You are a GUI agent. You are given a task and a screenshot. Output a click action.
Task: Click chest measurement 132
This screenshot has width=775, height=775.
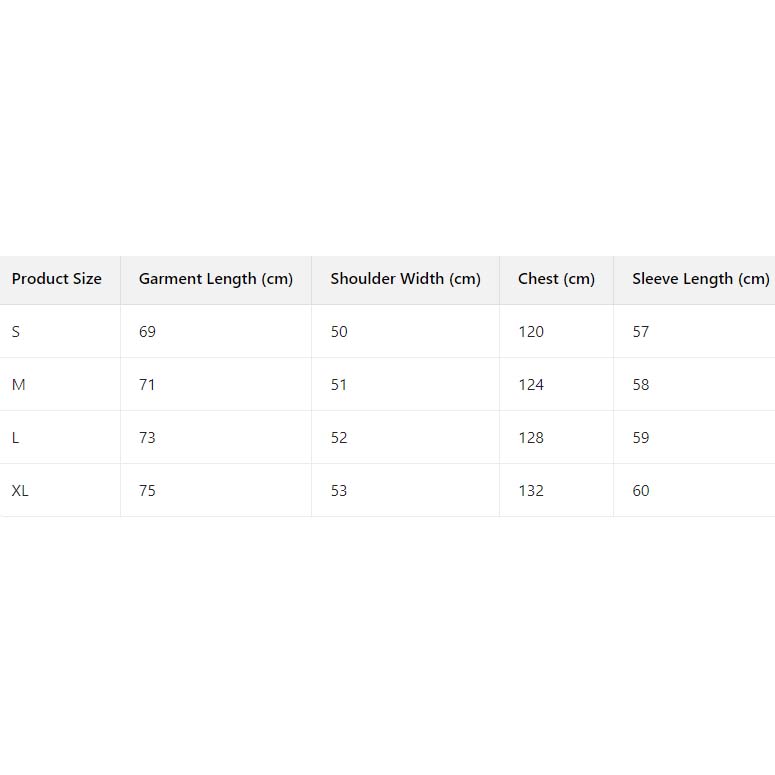point(531,491)
